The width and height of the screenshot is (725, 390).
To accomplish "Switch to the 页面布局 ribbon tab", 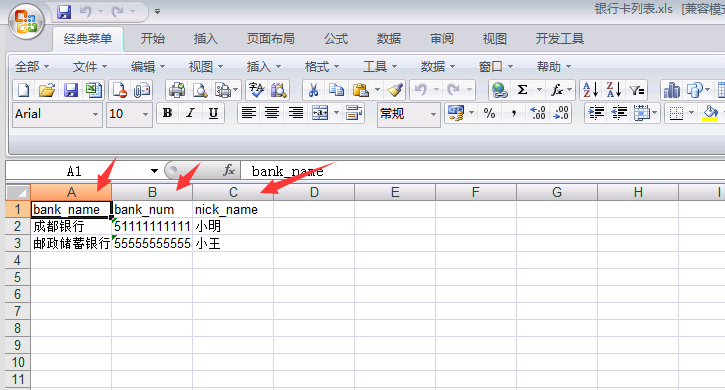I will click(270, 39).
